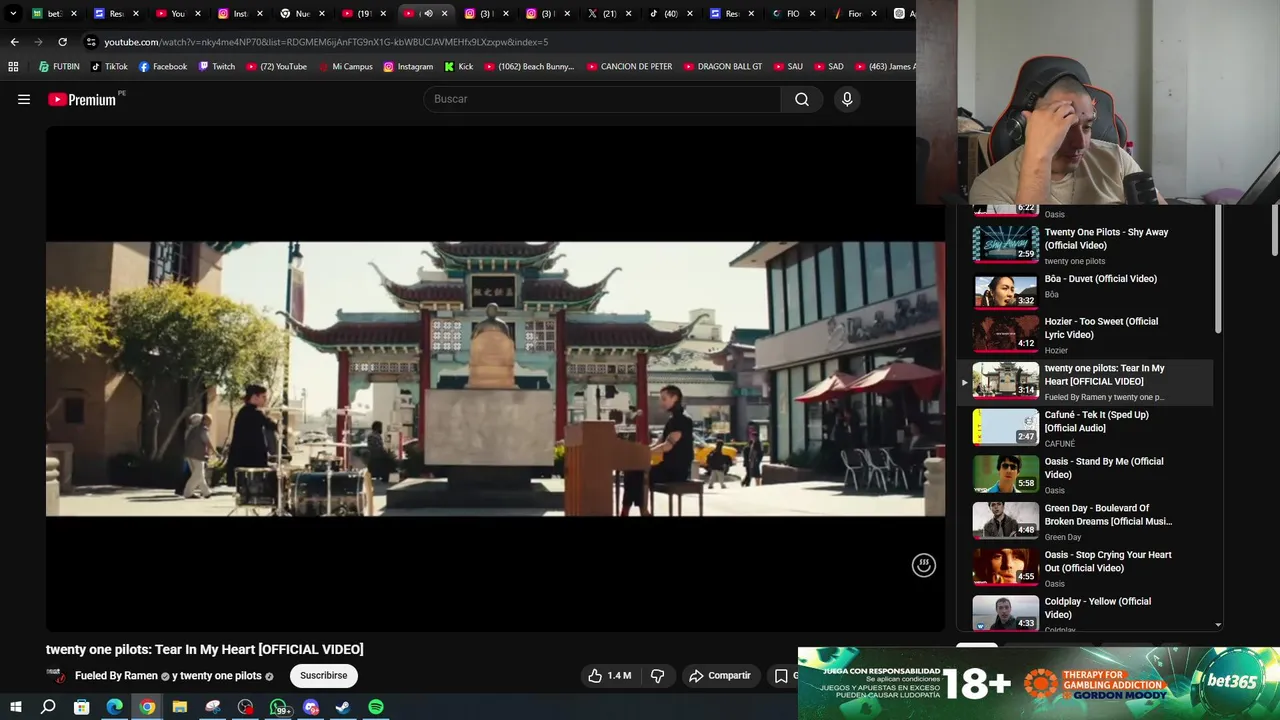Click the search magnifier button
Viewport: 1280px width, 720px height.
coord(802,99)
